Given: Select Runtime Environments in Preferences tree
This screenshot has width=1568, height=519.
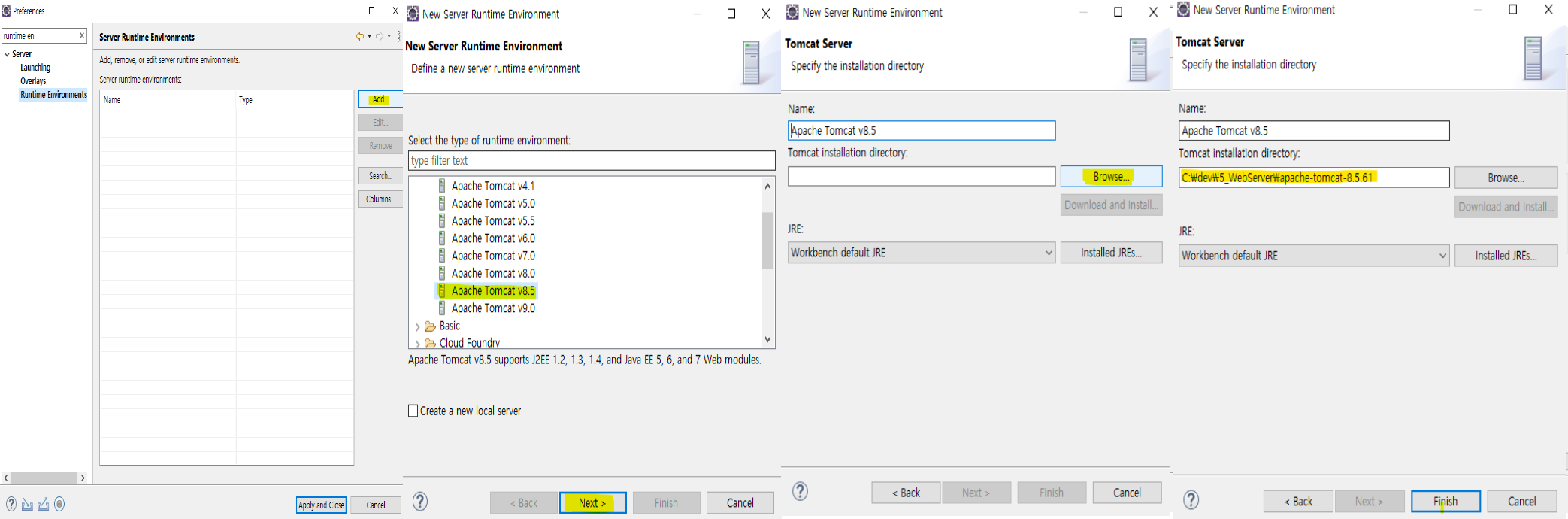Looking at the screenshot, I should tap(53, 95).
